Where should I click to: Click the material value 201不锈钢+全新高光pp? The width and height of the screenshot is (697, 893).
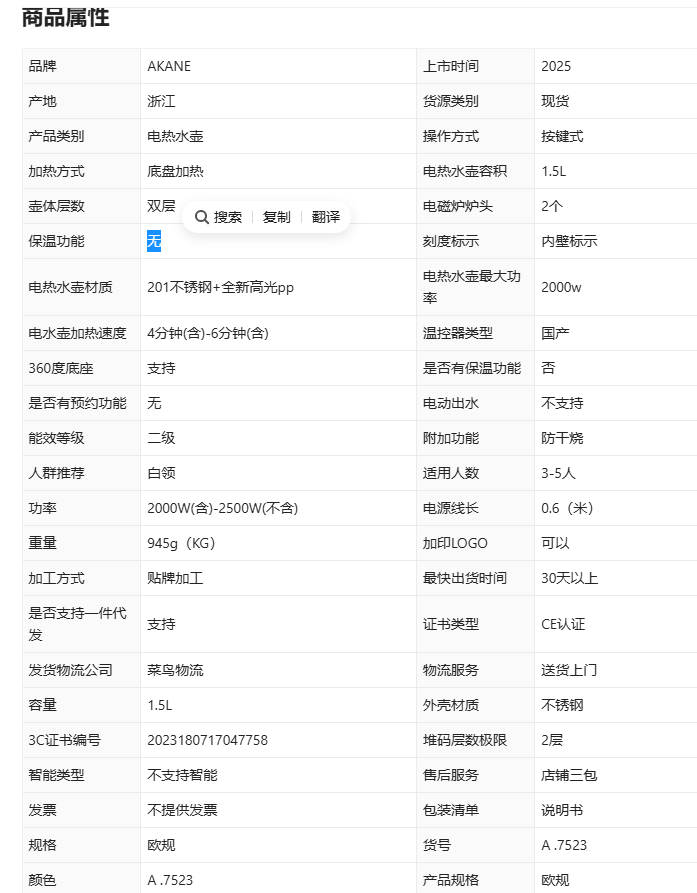tap(220, 287)
